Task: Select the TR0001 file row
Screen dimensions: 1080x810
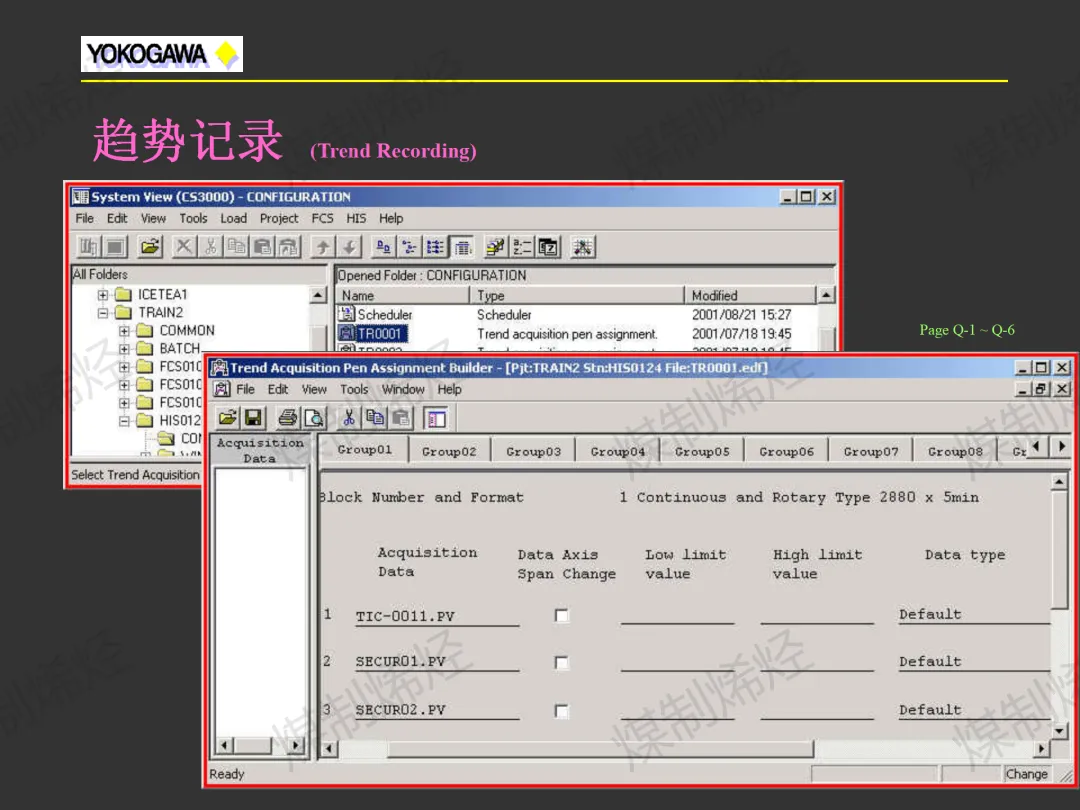Action: click(x=579, y=333)
